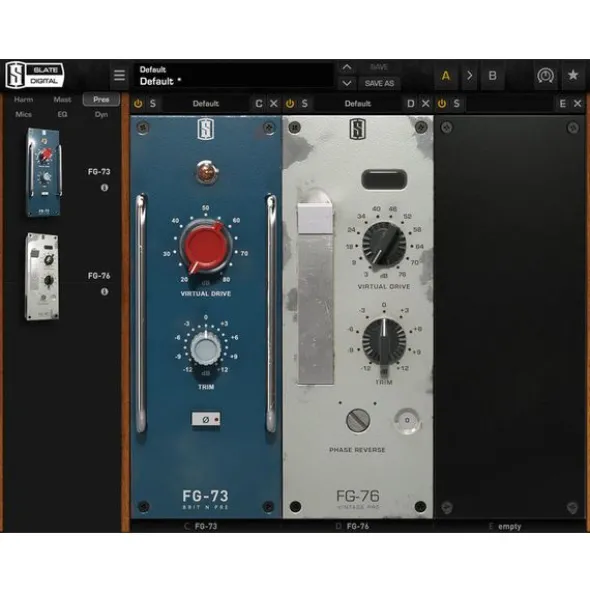
Task: Select preset slot B
Action: 492,76
